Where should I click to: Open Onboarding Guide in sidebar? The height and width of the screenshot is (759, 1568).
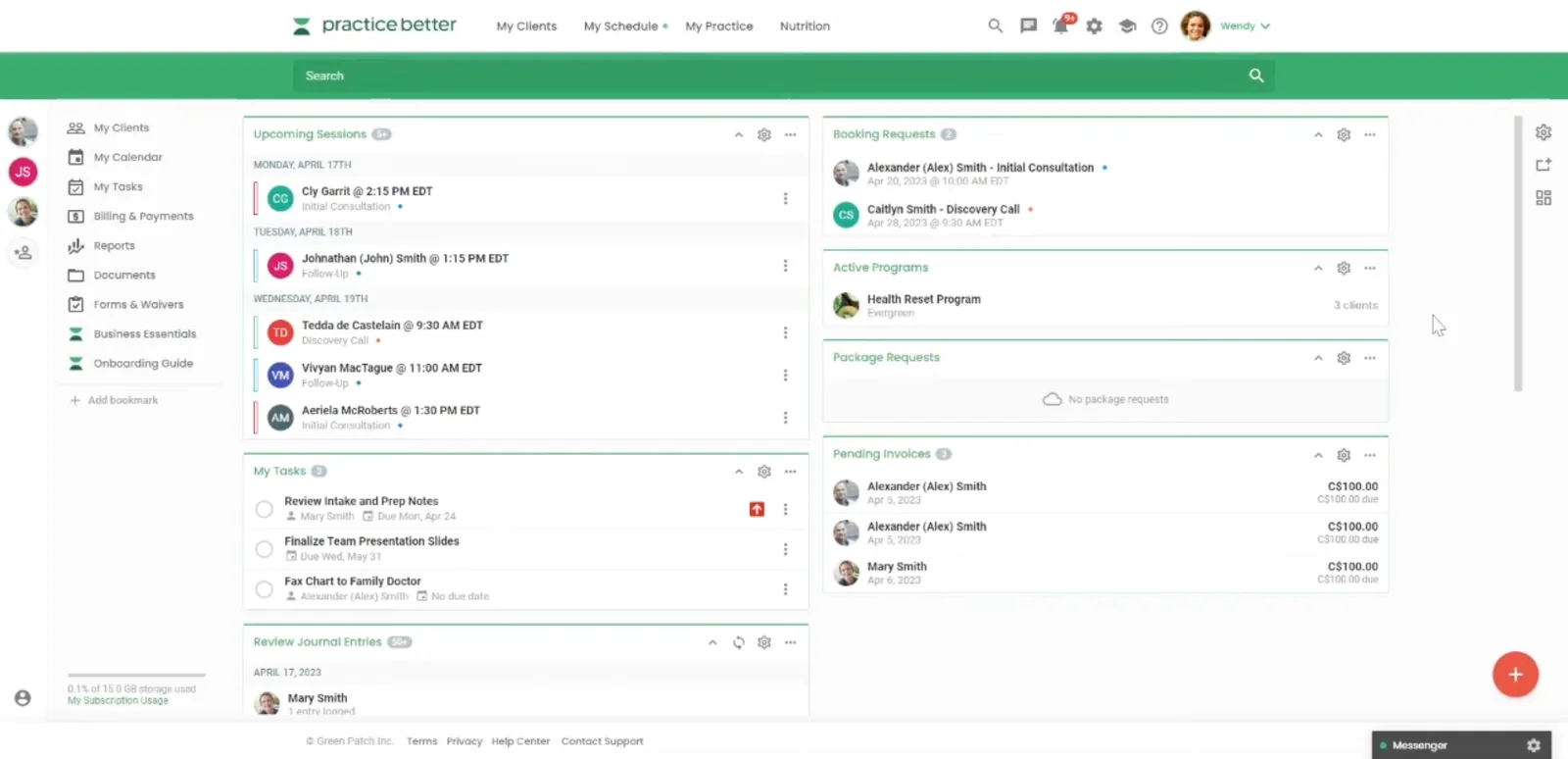pos(143,363)
